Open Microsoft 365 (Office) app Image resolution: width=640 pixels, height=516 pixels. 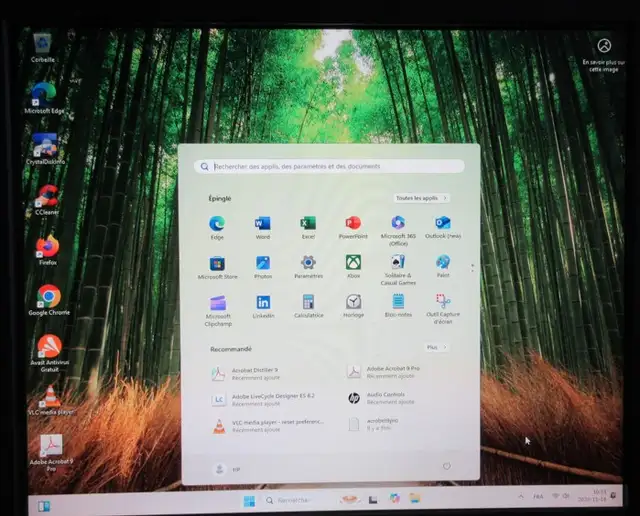[398, 231]
